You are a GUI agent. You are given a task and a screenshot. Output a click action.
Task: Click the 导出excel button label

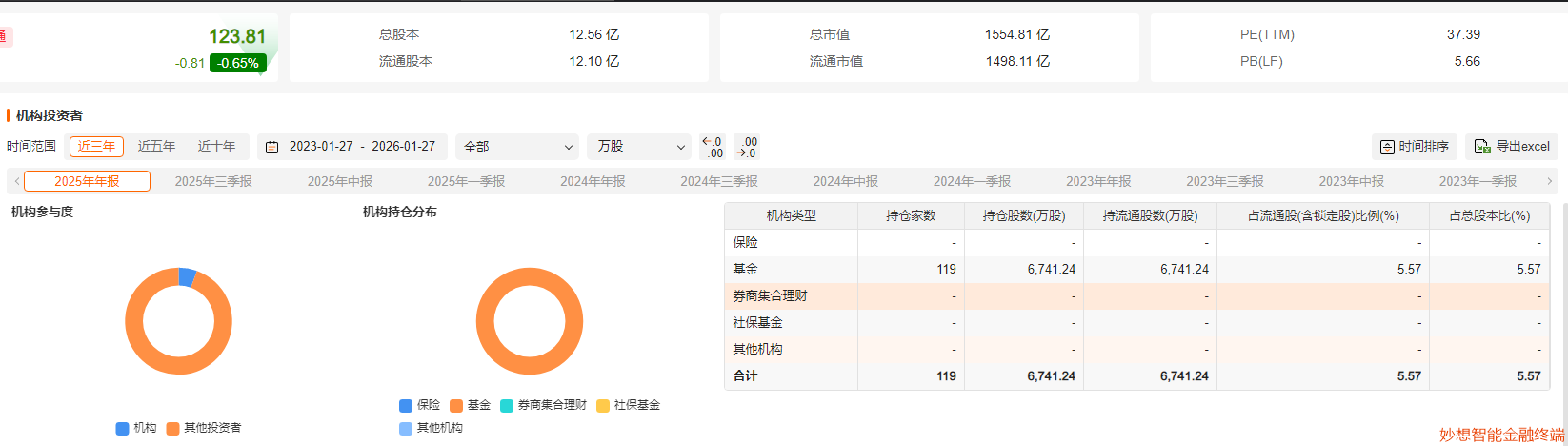[1522, 147]
